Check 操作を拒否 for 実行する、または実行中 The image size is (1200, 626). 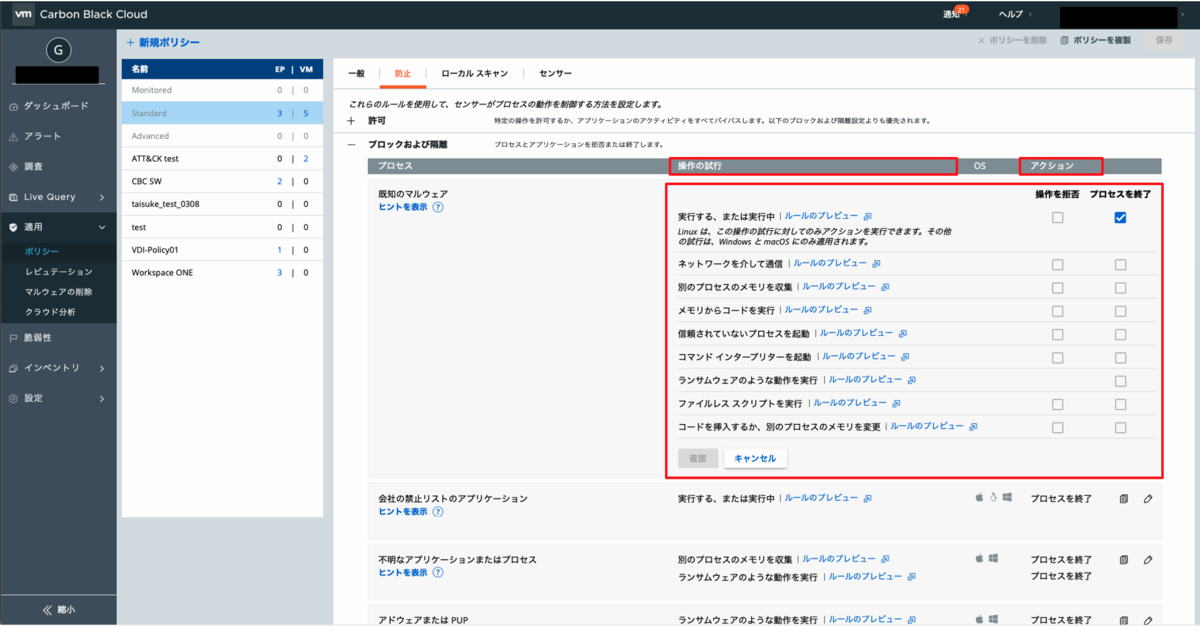click(x=1057, y=217)
